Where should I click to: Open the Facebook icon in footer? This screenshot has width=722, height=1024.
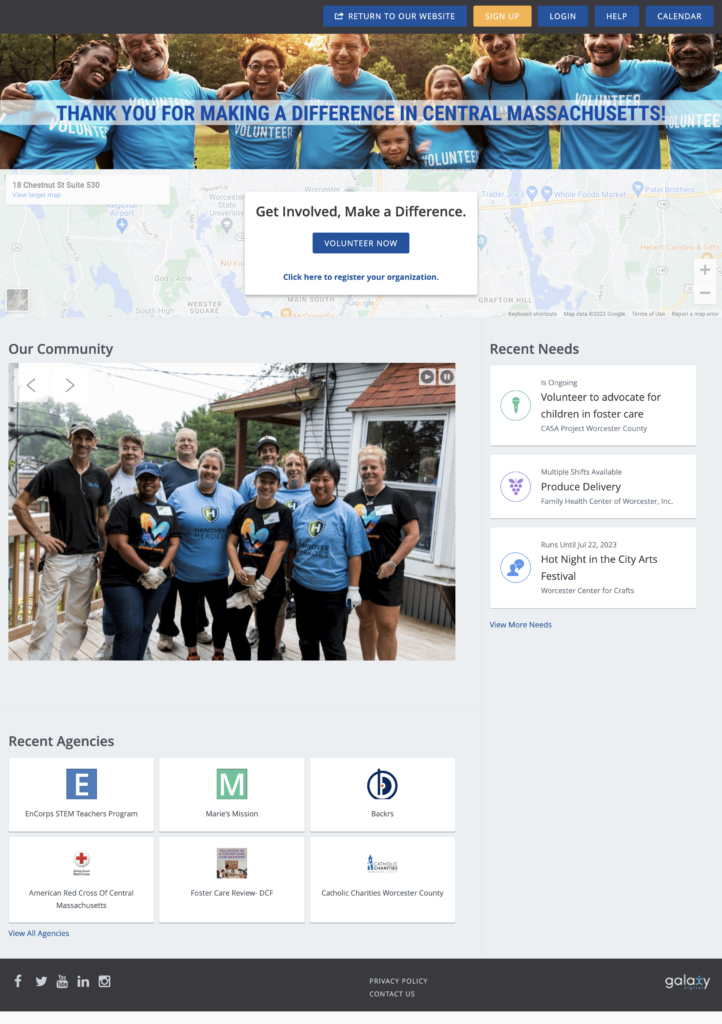point(18,981)
